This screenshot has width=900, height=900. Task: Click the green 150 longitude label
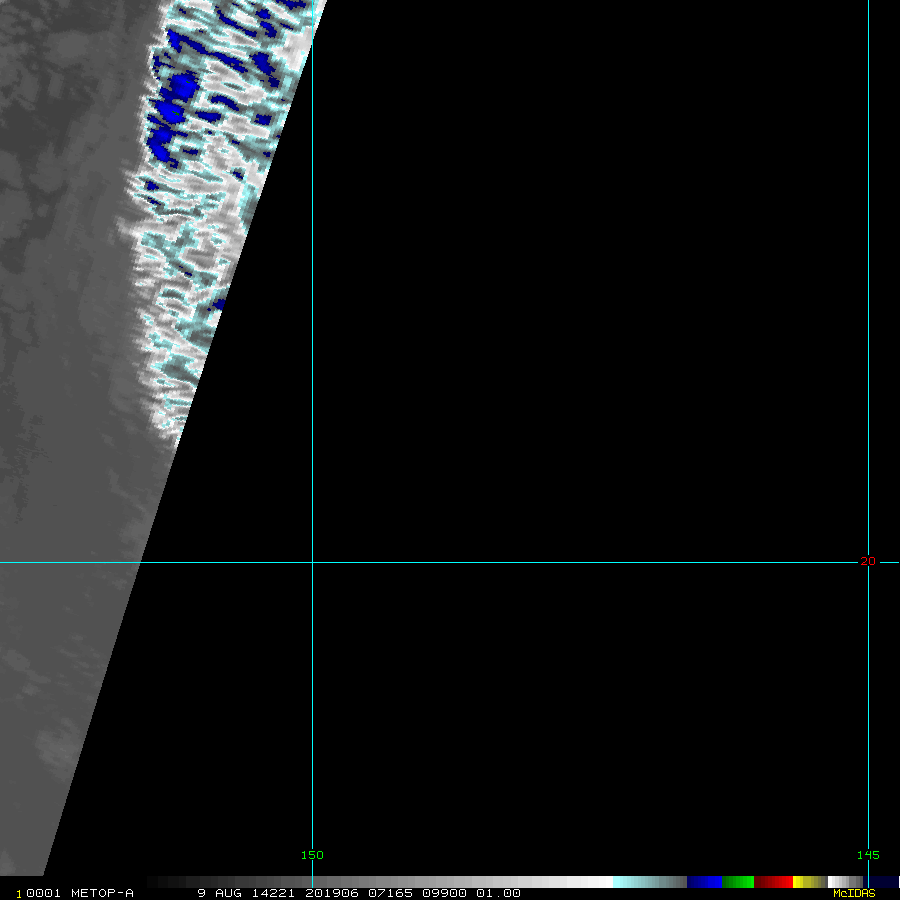tap(312, 855)
